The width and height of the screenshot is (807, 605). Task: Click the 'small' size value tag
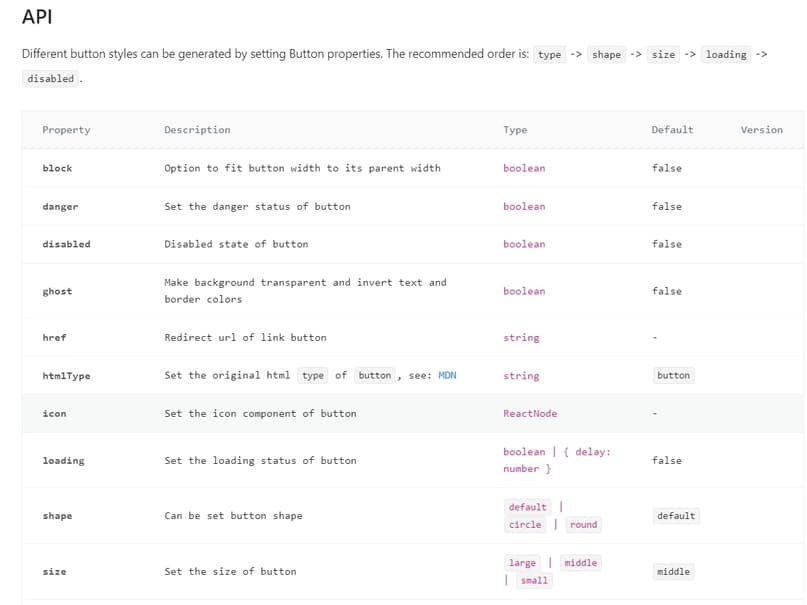(x=534, y=581)
